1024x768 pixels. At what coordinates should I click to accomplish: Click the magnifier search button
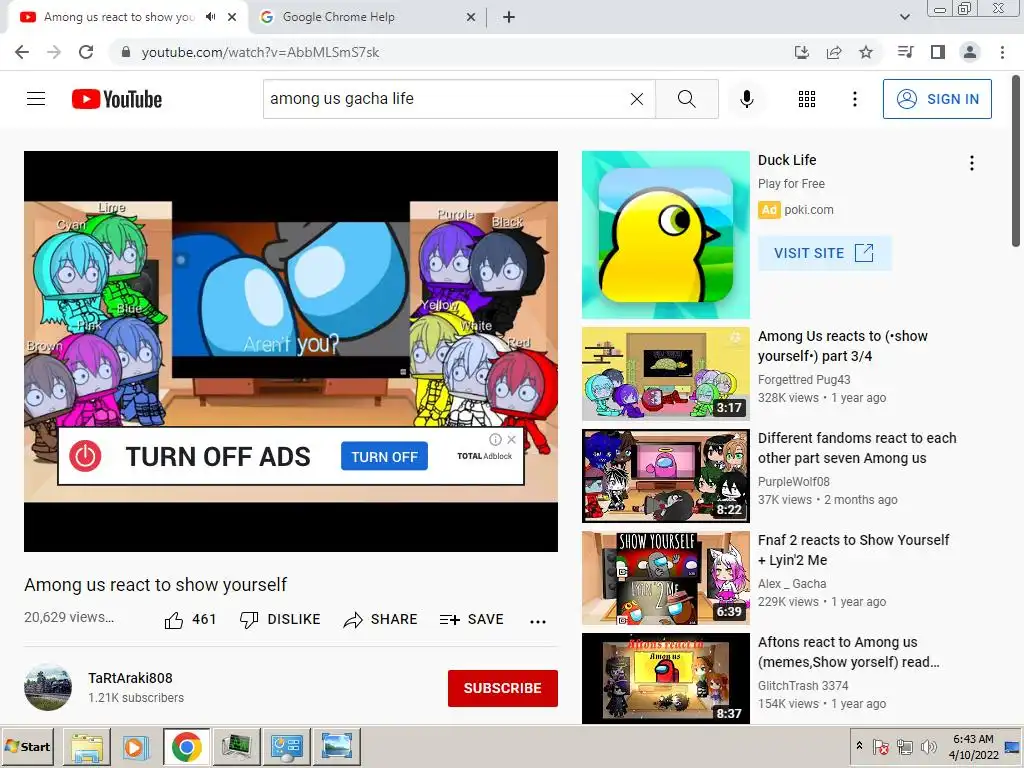[x=686, y=99]
